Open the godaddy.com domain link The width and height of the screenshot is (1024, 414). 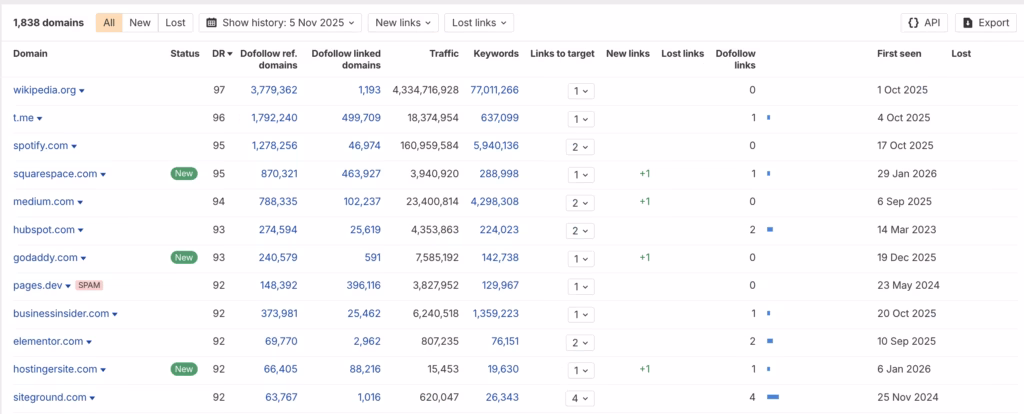(45, 257)
